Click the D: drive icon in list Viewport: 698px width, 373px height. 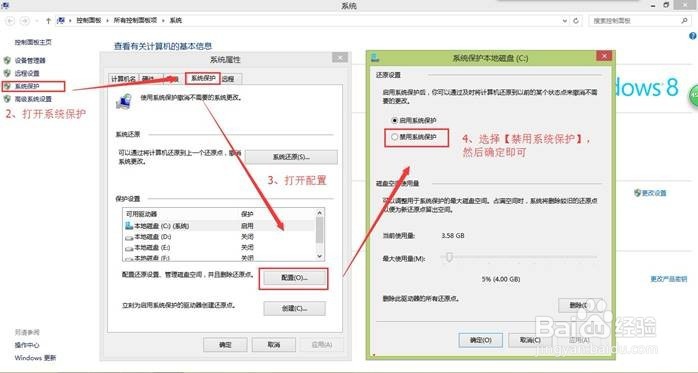click(129, 237)
